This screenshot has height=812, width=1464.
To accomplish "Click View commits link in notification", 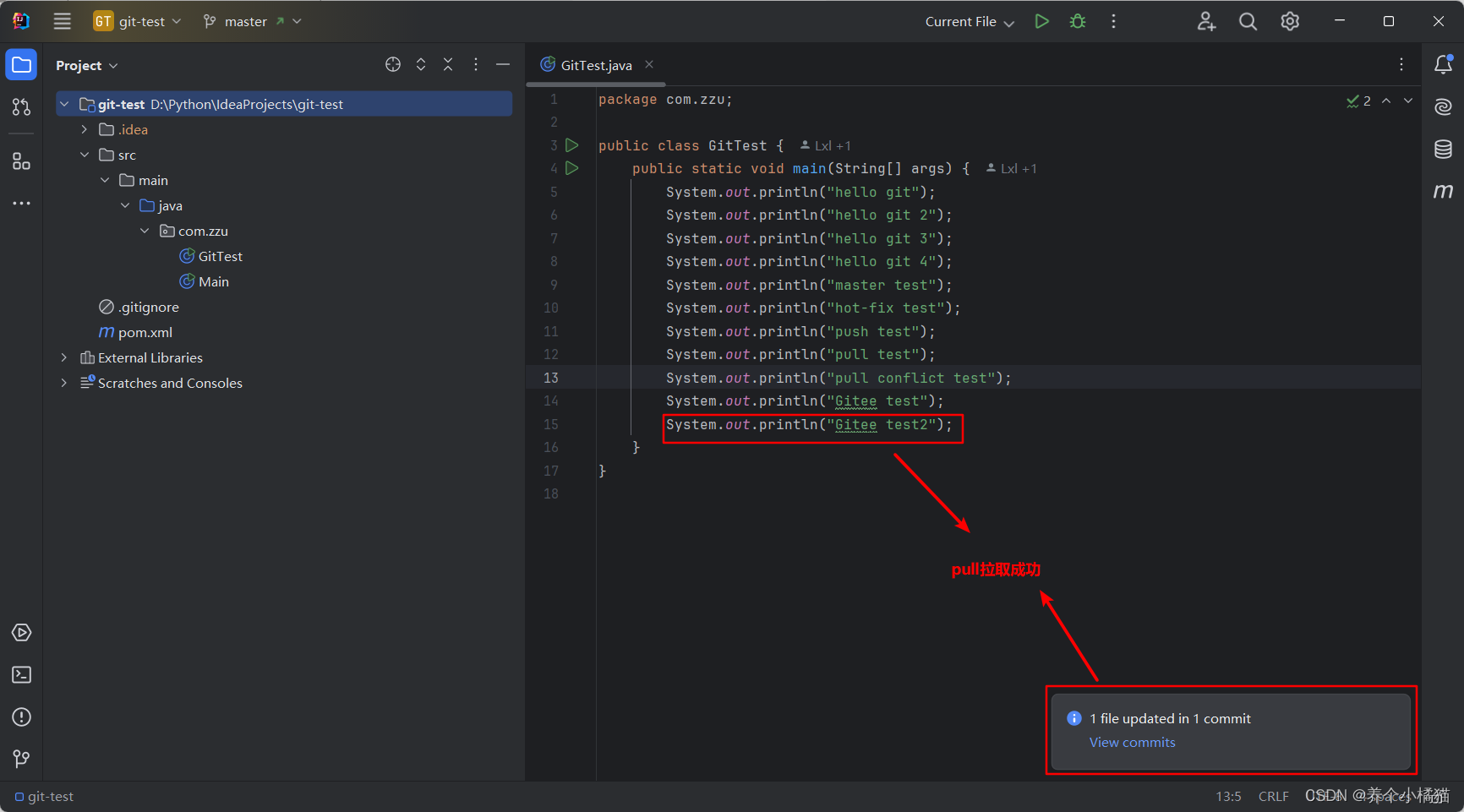I will pyautogui.click(x=1132, y=742).
